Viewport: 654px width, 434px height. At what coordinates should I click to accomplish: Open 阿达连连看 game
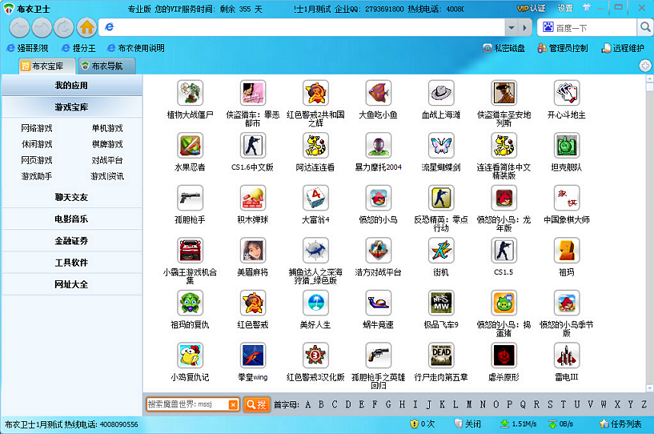click(x=315, y=146)
